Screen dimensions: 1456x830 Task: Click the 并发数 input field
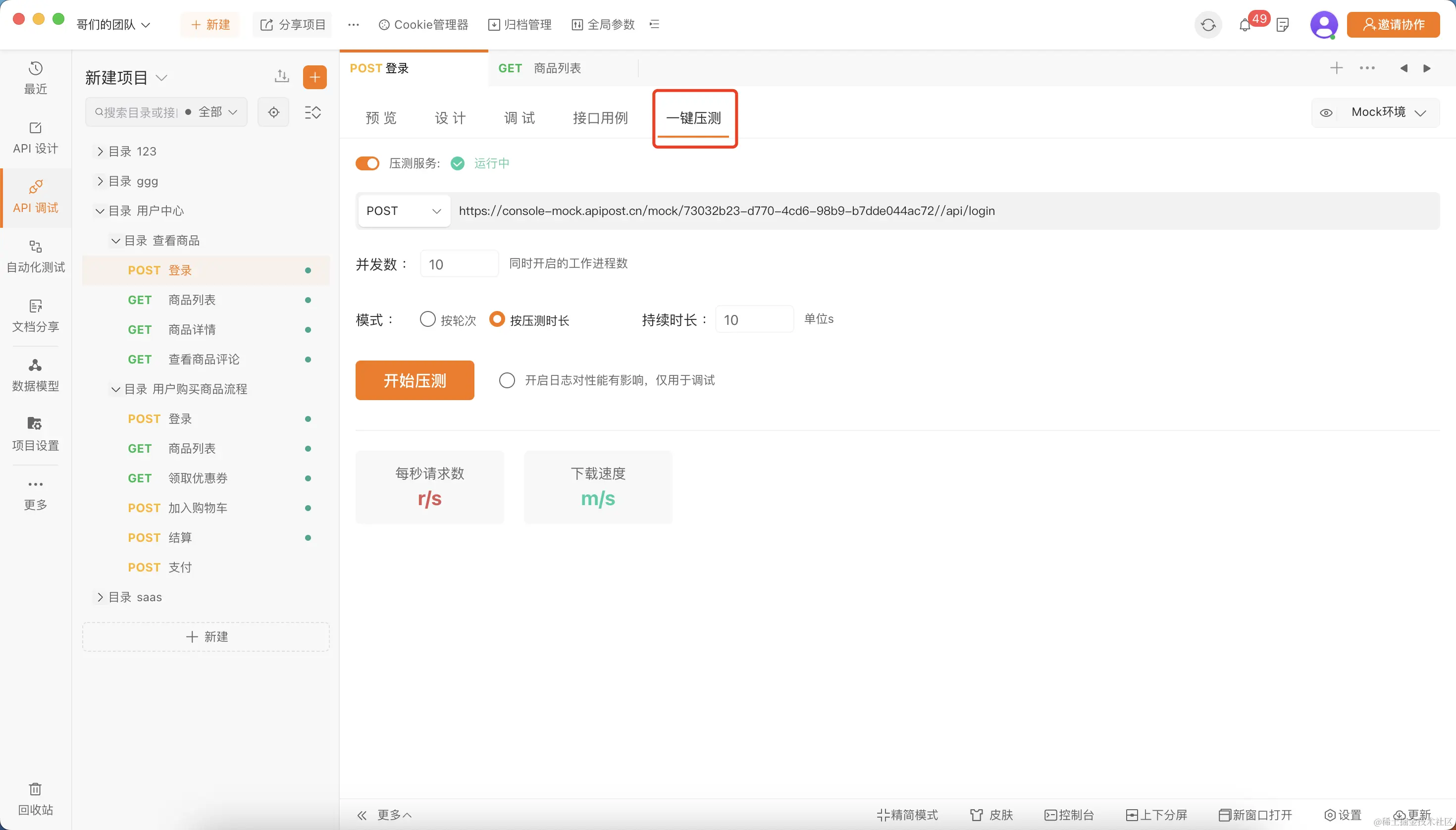point(459,264)
